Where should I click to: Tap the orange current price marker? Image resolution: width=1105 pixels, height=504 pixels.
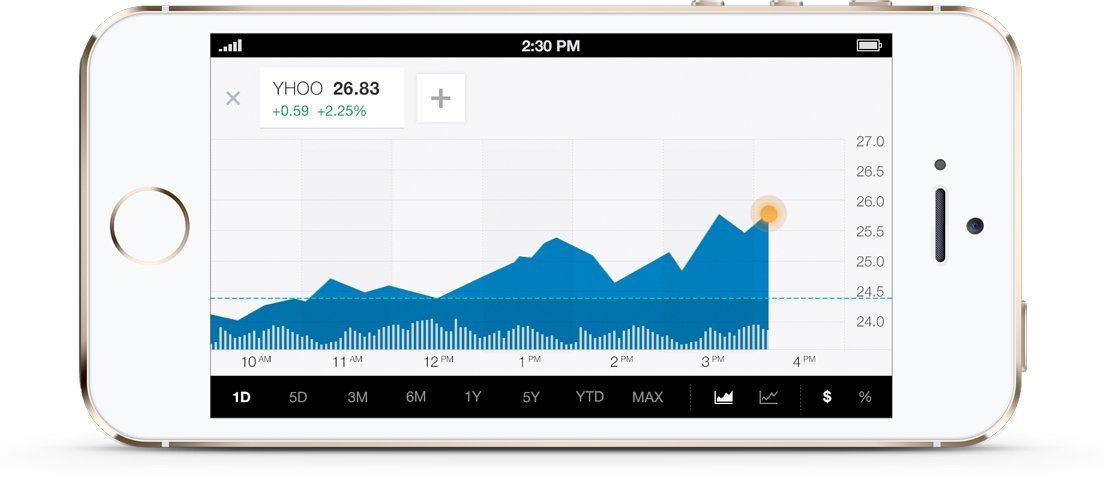[x=768, y=214]
